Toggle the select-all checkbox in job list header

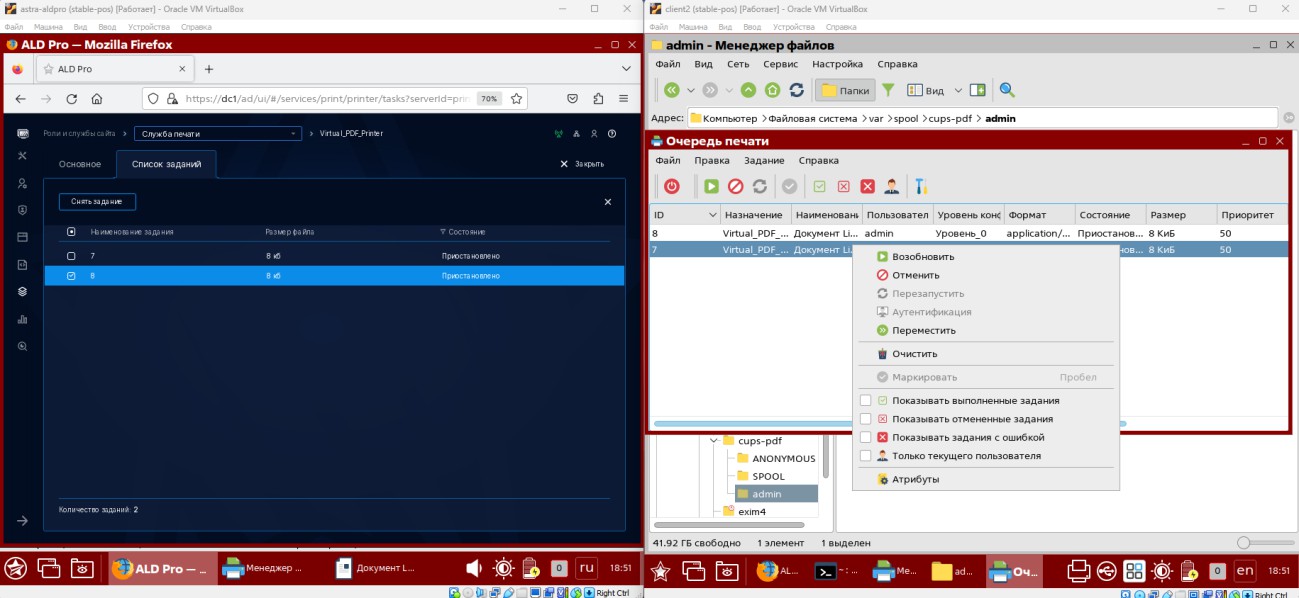[x=70, y=231]
